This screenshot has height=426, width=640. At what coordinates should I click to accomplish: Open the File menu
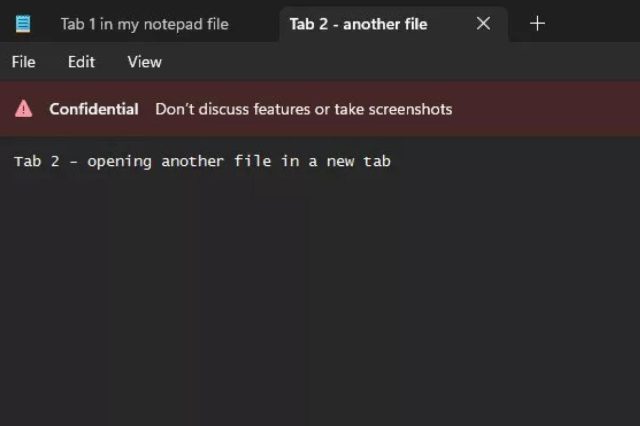(x=24, y=62)
